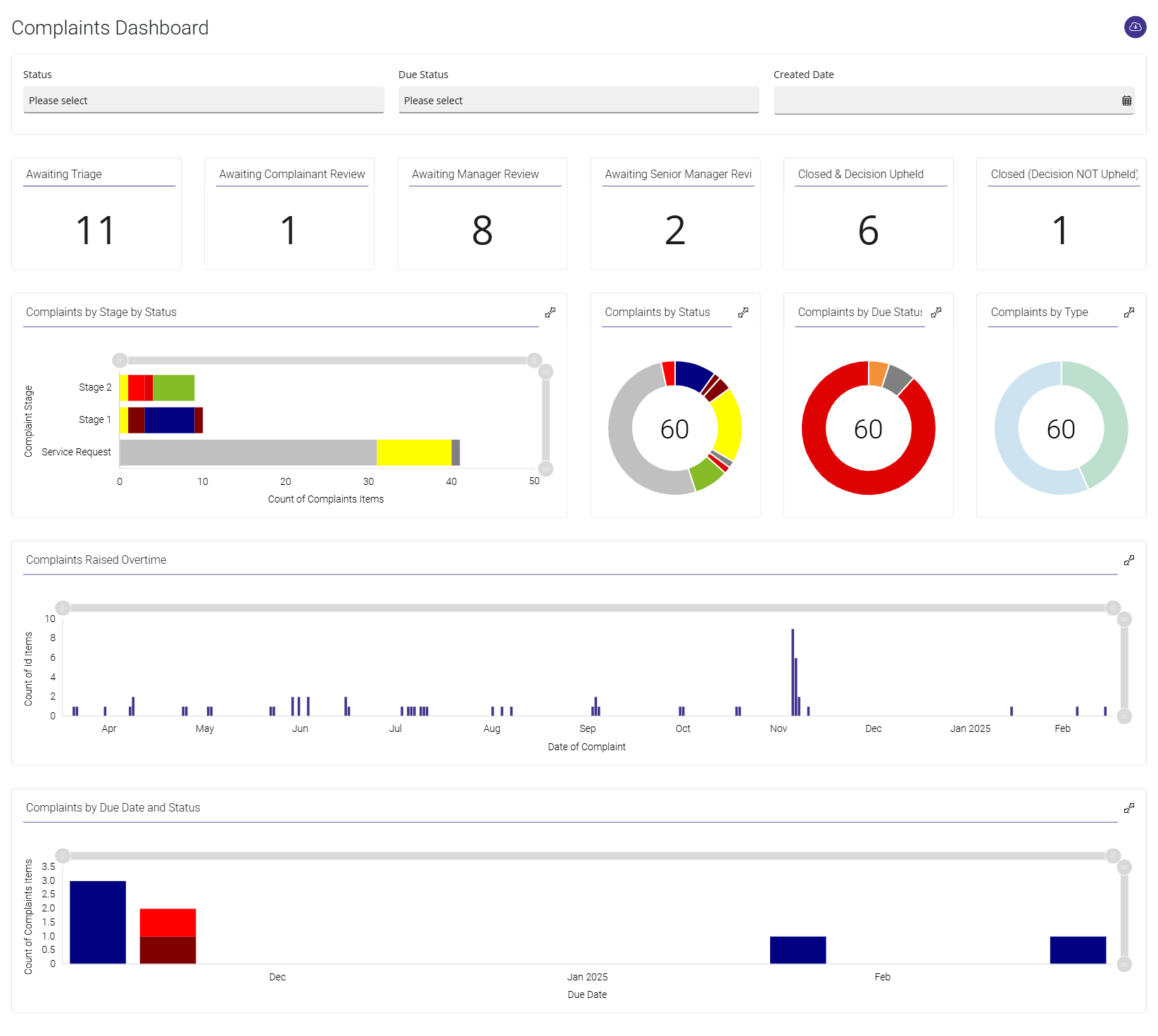The width and height of the screenshot is (1158, 1036).
Task: Click the Awaiting Manager Review count of 8
Action: [482, 230]
